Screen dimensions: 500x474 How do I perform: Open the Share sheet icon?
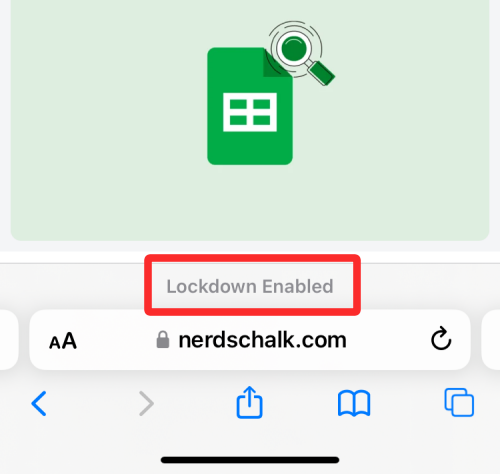tap(250, 402)
